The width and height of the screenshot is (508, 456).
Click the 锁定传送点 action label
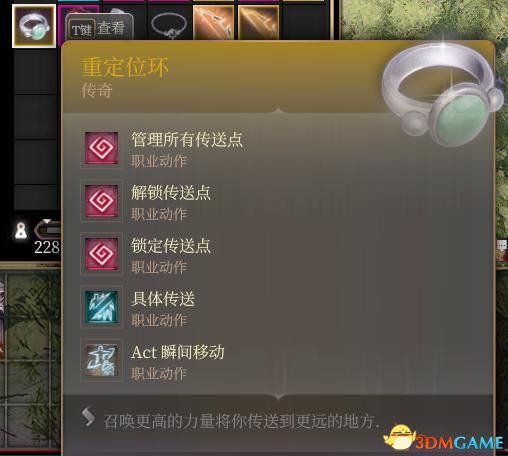pyautogui.click(x=171, y=246)
